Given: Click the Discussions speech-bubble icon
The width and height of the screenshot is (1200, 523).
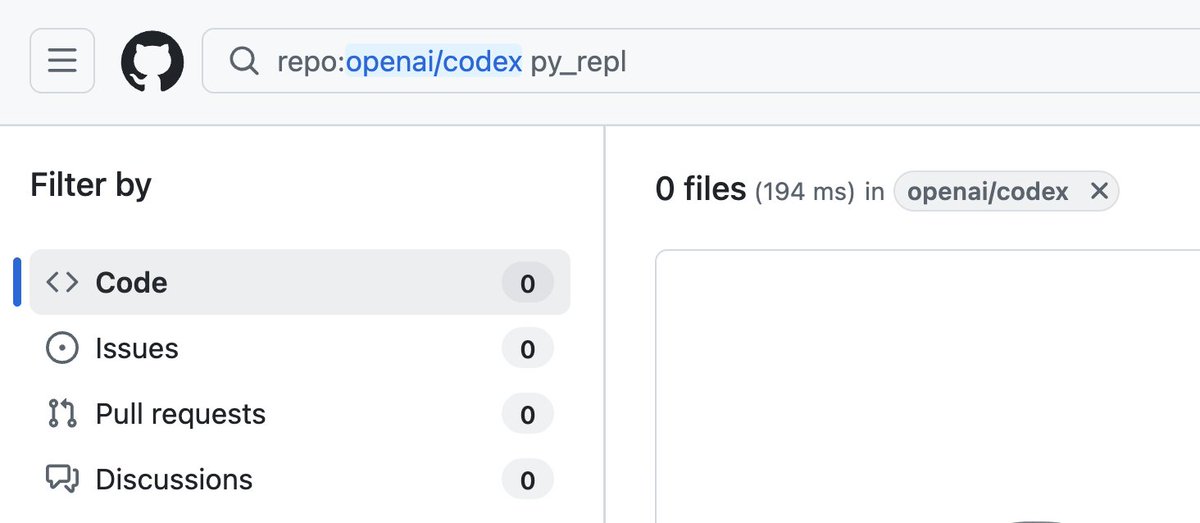Looking at the screenshot, I should pyautogui.click(x=62, y=480).
